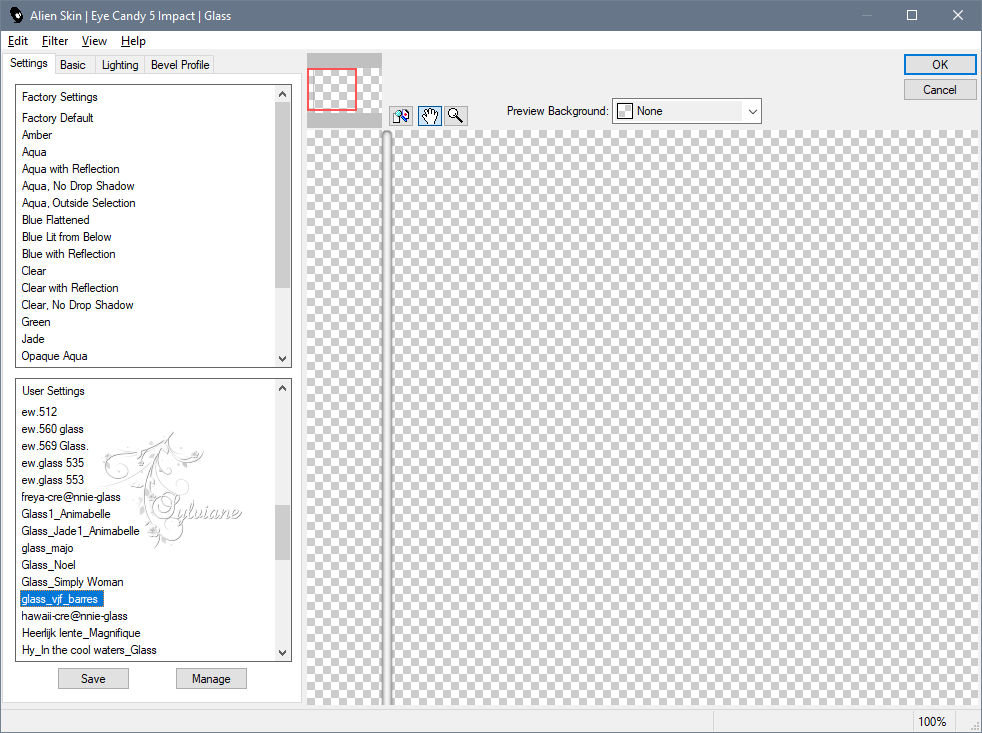
Task: Select the ew.569 Glass. user setting
Action: (x=54, y=445)
